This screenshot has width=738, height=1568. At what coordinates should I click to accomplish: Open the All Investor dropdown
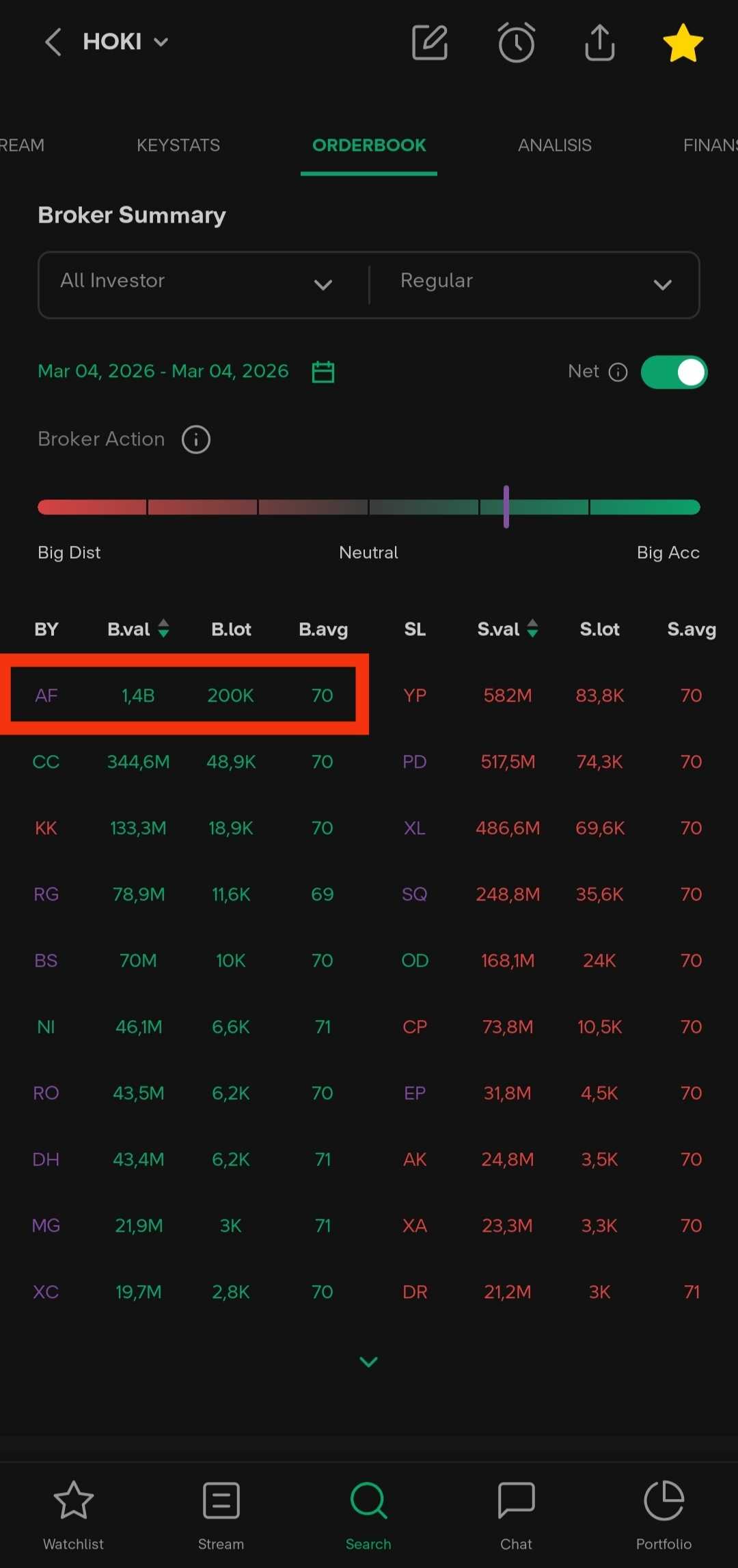198,284
